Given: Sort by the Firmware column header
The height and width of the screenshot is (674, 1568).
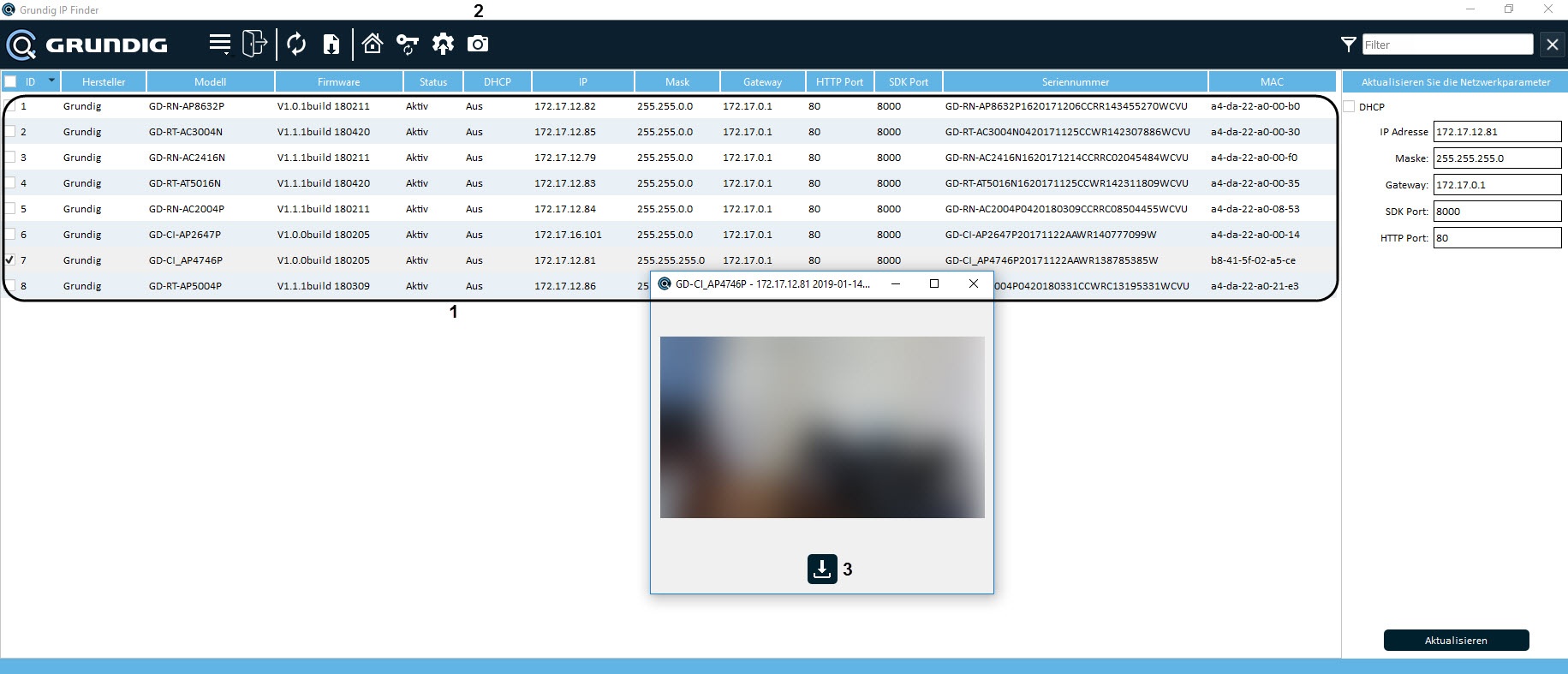Looking at the screenshot, I should (x=338, y=82).
